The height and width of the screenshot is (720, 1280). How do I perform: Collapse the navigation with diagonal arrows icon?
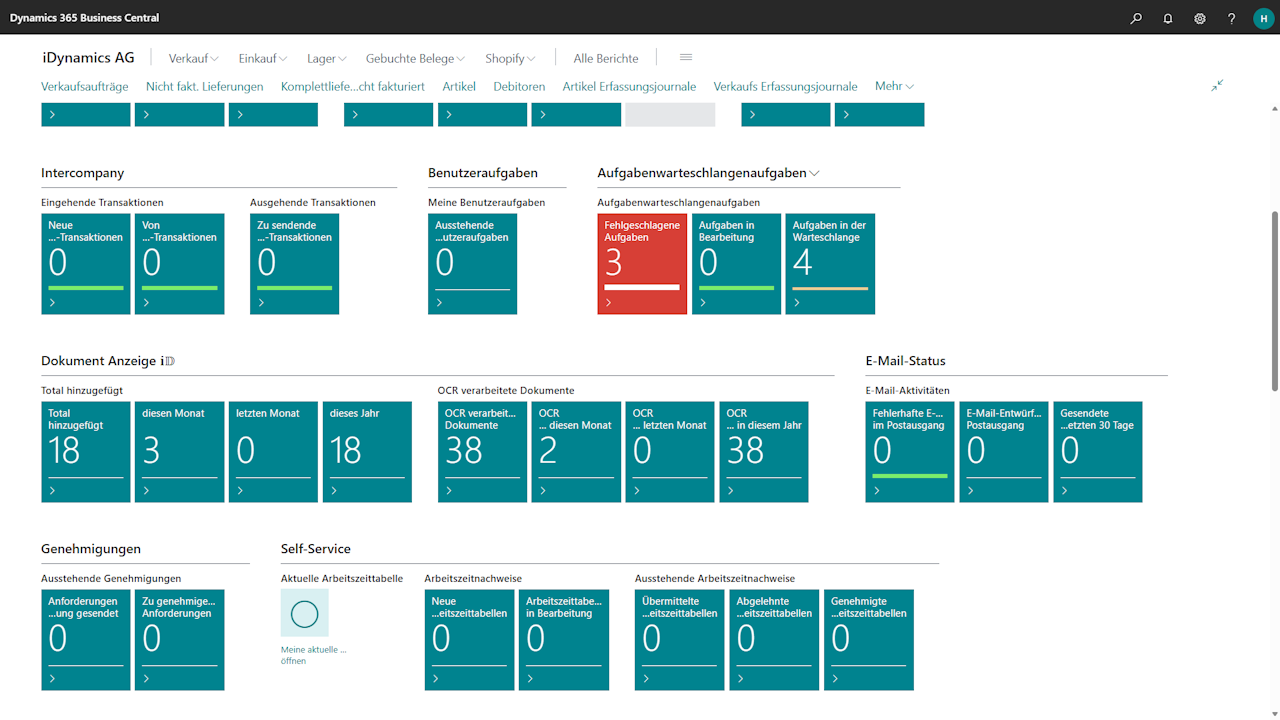point(1217,86)
